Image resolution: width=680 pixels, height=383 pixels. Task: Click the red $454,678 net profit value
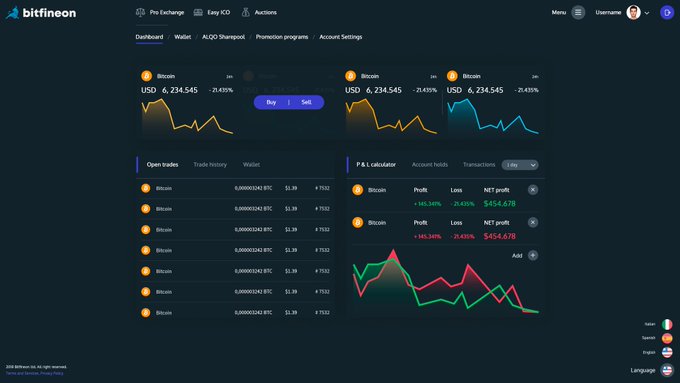point(500,236)
